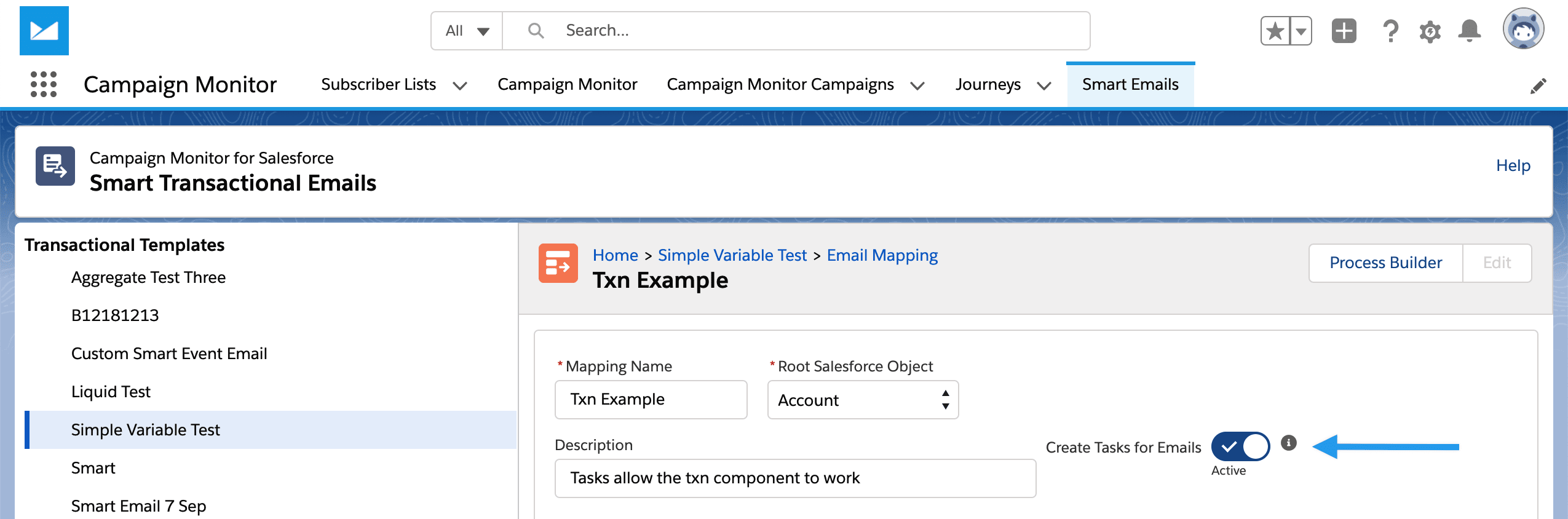Select Smart Email 7 Sep template

point(138,506)
